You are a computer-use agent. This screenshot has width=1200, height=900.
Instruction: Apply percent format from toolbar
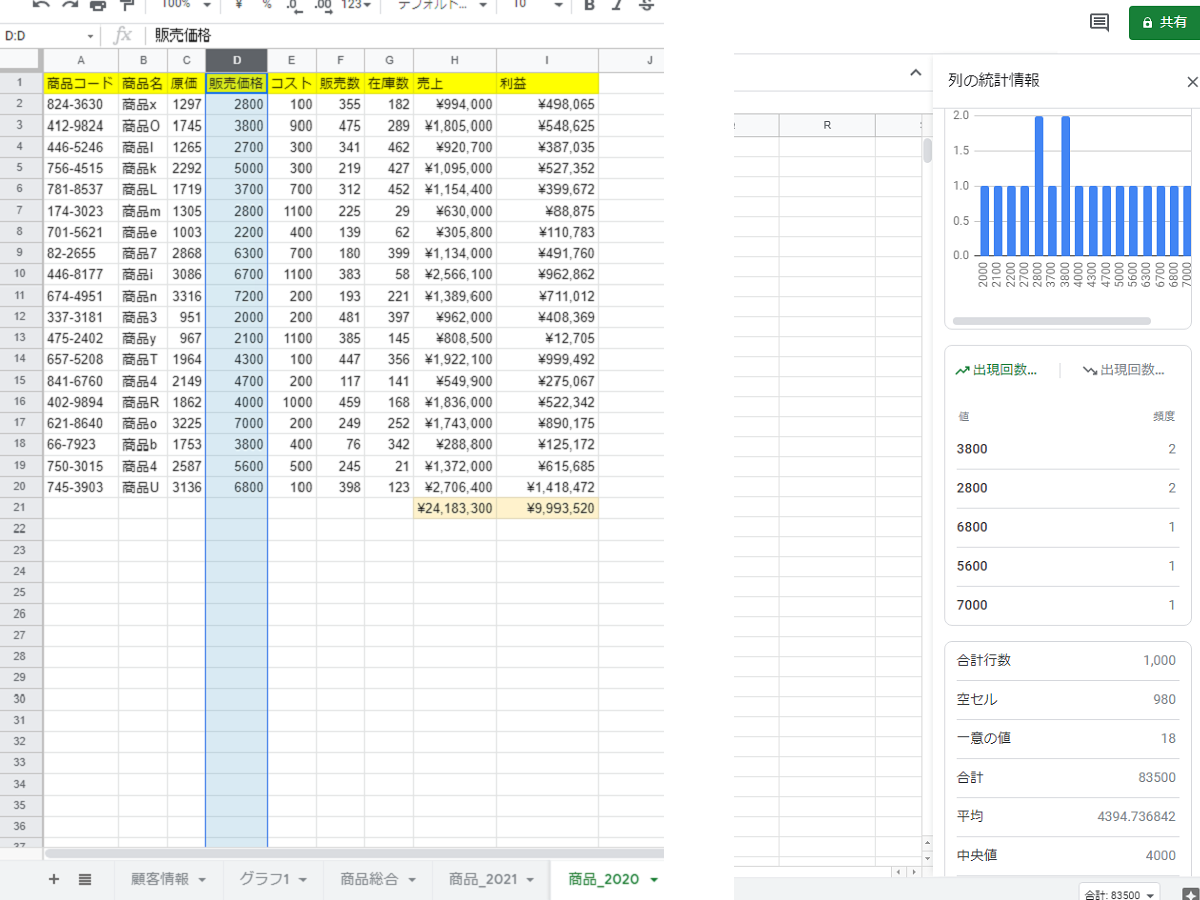[x=266, y=5]
